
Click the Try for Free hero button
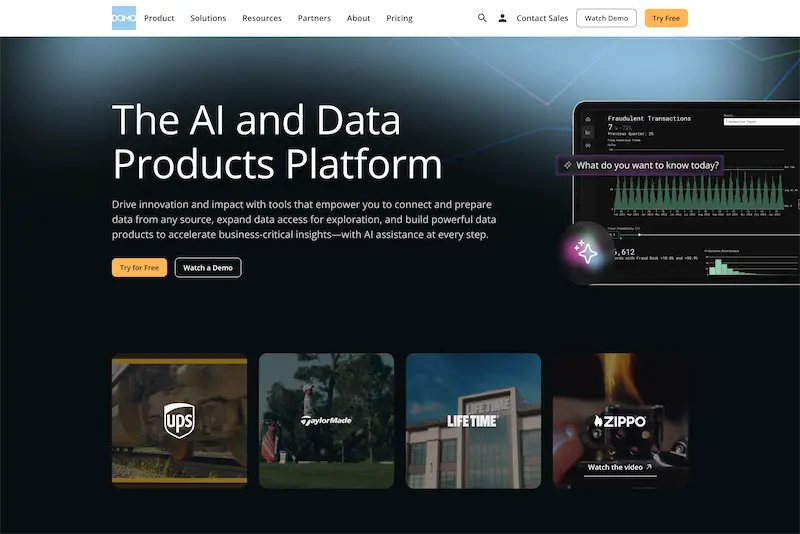click(139, 268)
